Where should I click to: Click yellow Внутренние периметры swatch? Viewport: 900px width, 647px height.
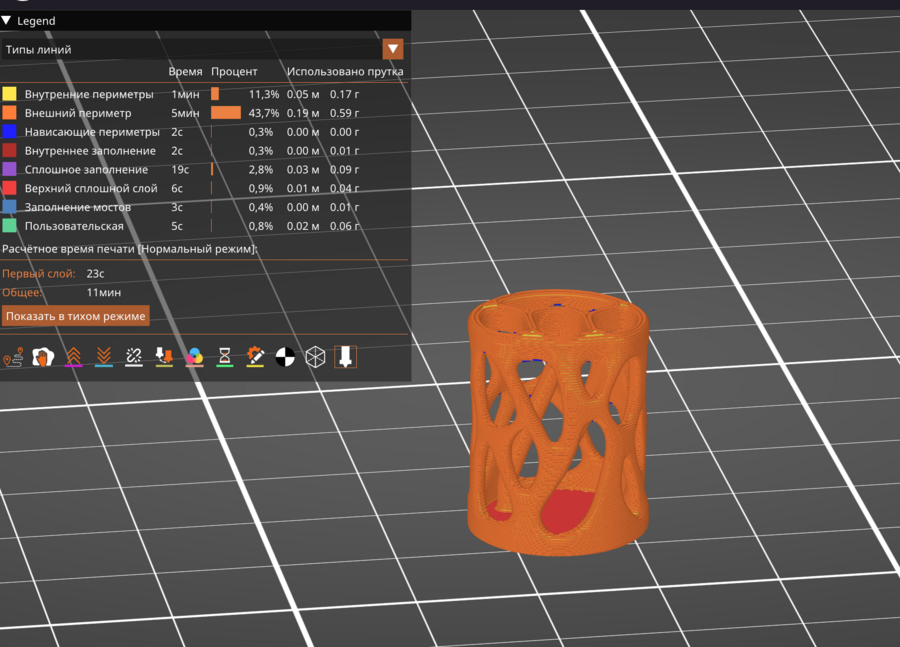tap(10, 94)
